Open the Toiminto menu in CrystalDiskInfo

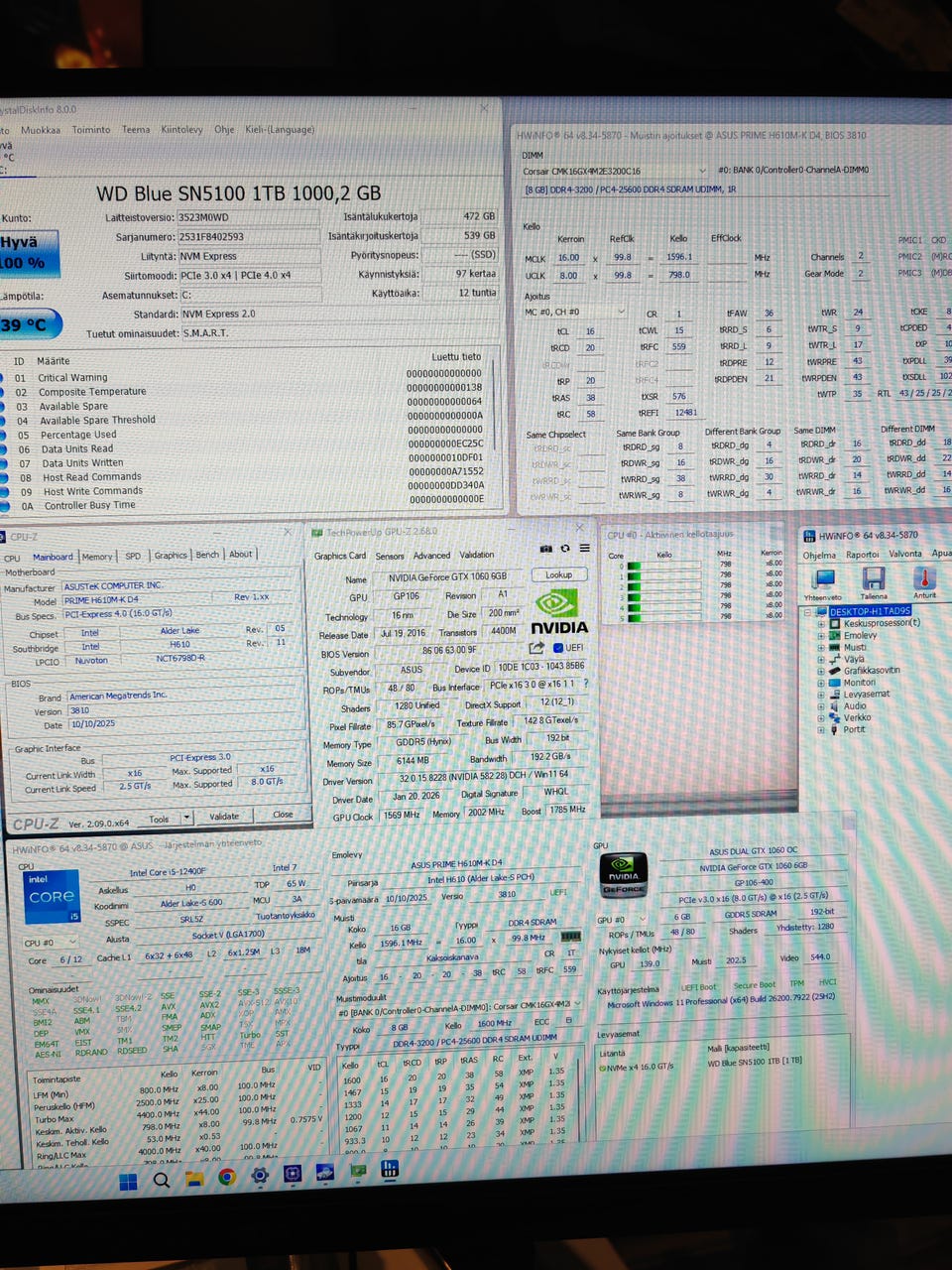(91, 130)
